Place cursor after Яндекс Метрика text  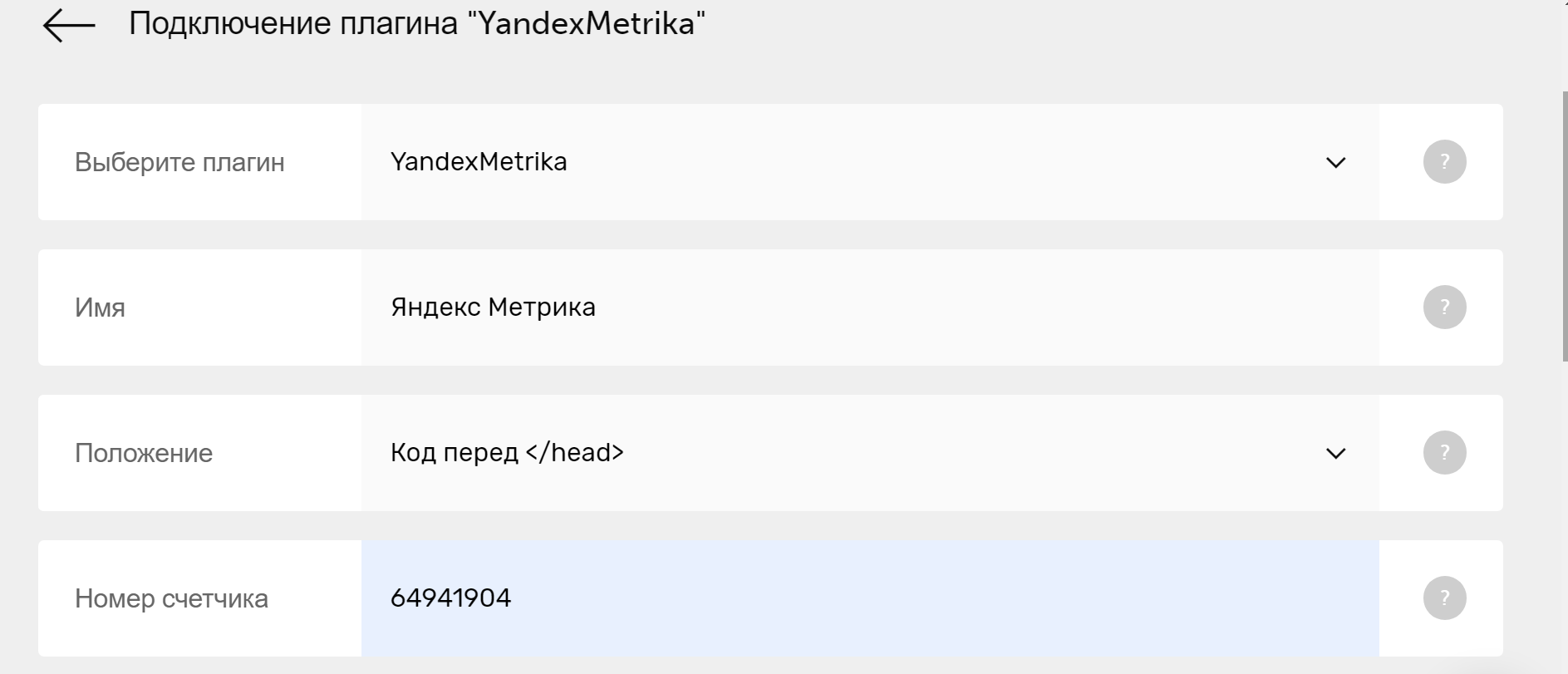pyautogui.click(x=598, y=307)
